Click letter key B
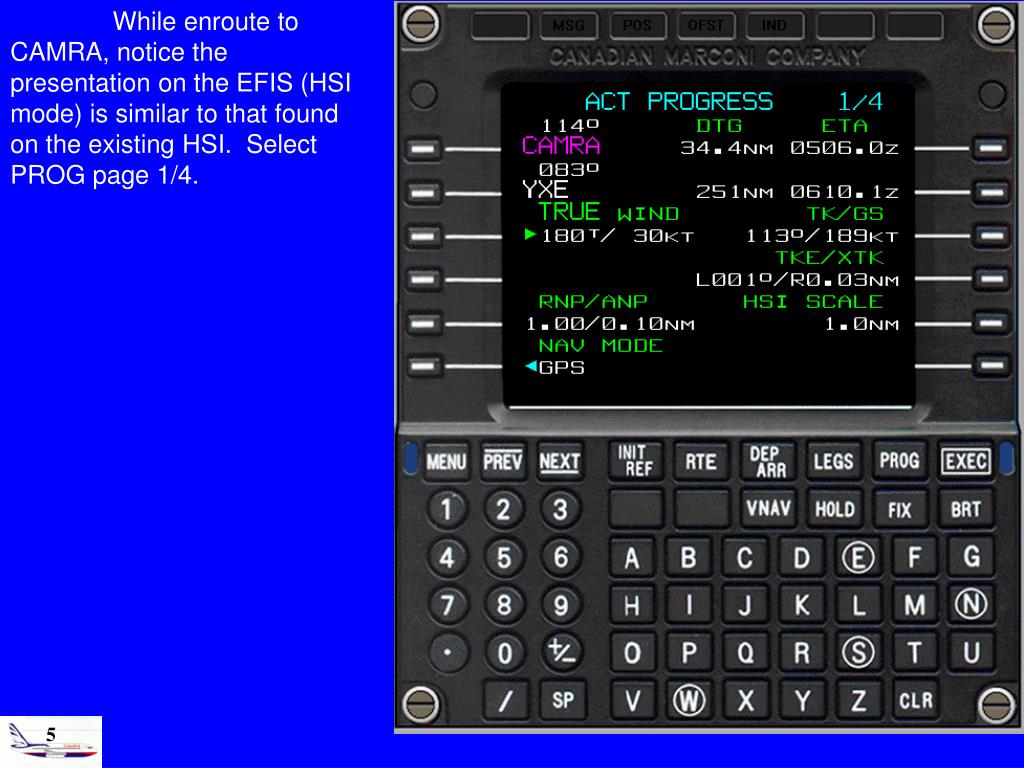 tap(688, 557)
